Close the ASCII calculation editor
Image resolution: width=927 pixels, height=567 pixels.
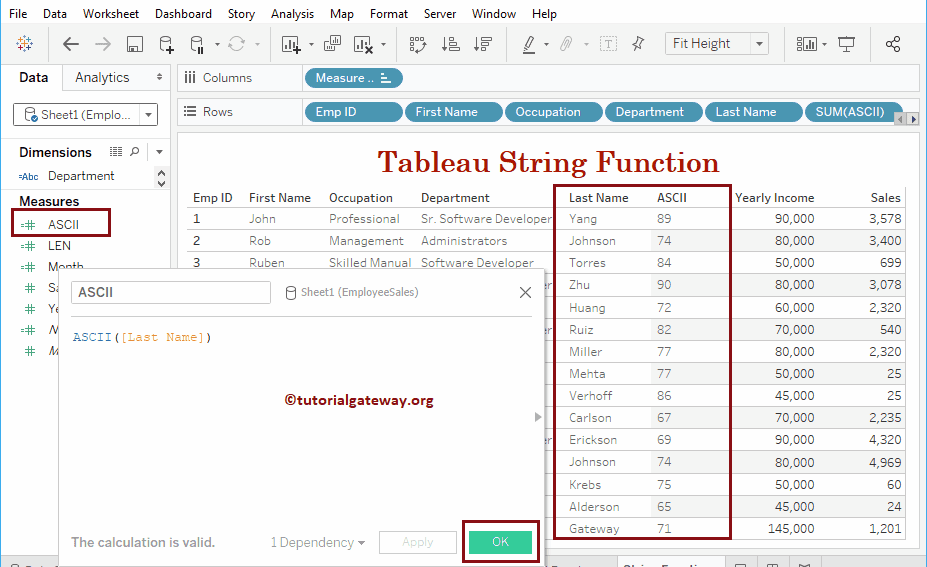pyautogui.click(x=525, y=292)
